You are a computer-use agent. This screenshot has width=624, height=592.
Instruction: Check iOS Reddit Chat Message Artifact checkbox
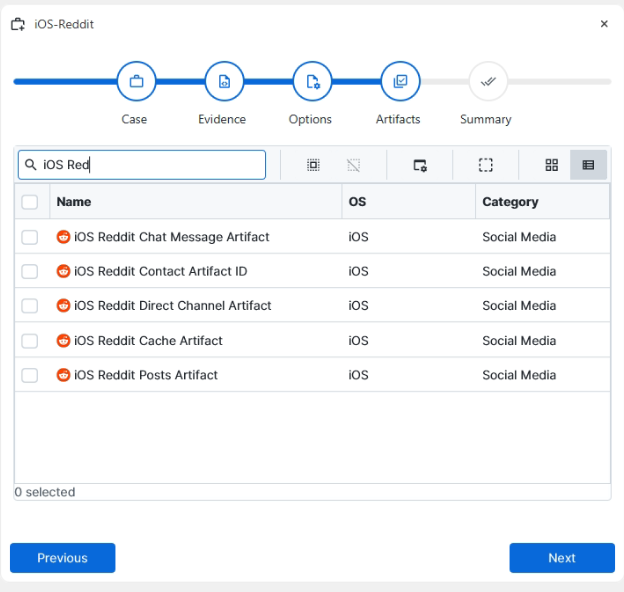point(30,237)
